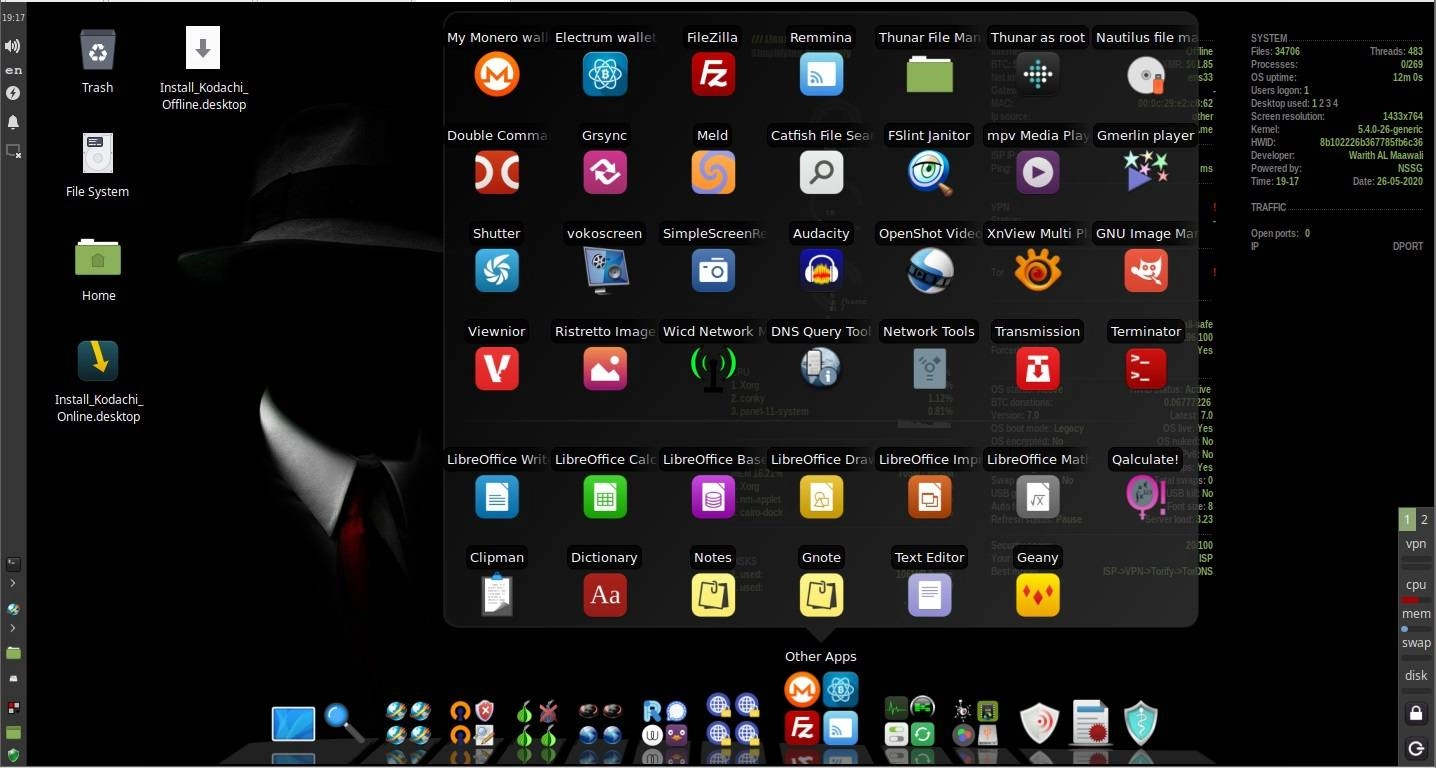This screenshot has height=768, width=1436.
Task: Click lock screen icon in right panel
Action: tap(1416, 713)
